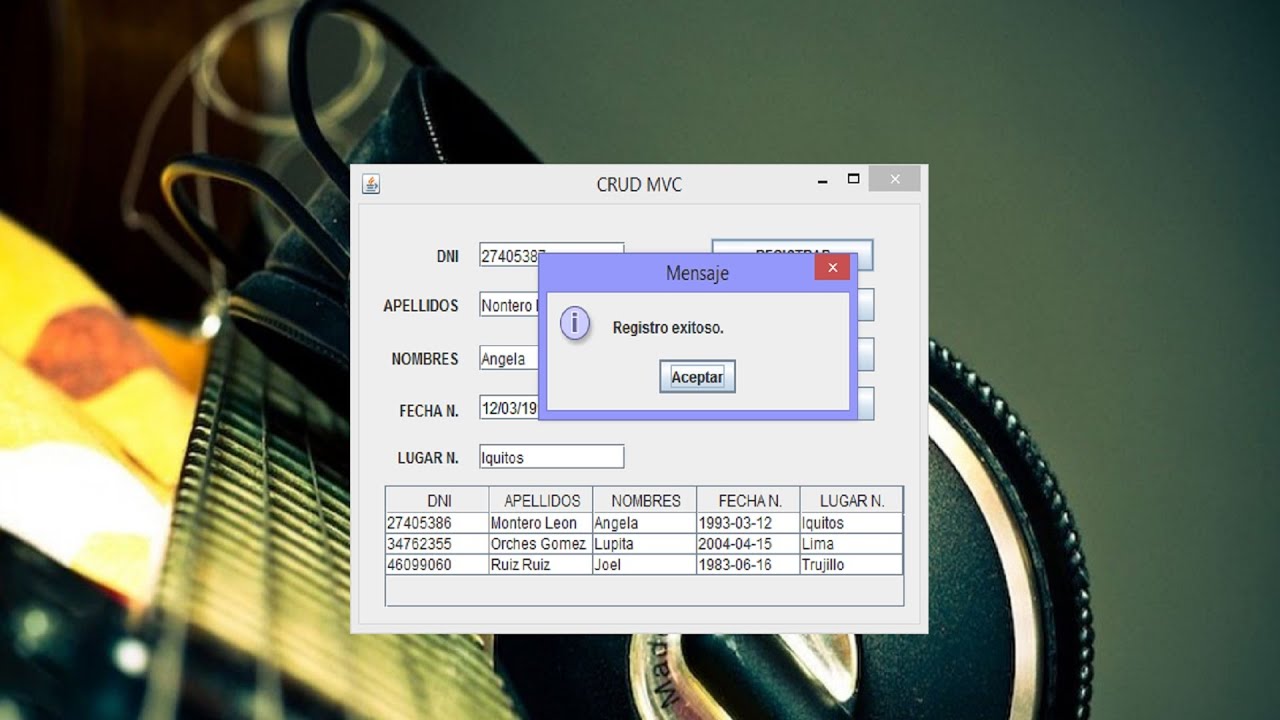
Task: Select table cell 34762355
Action: coord(437,544)
